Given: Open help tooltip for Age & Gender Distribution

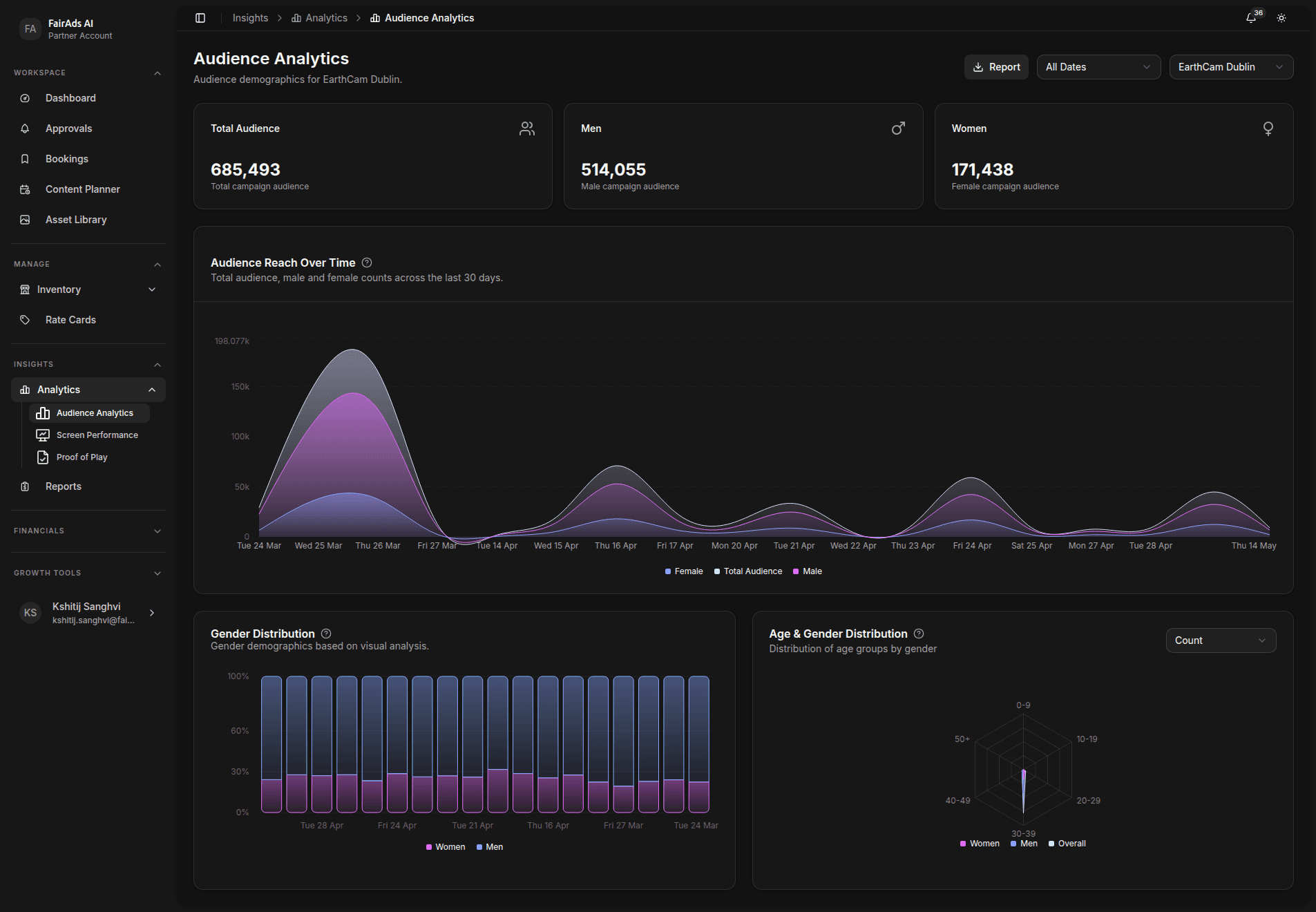Looking at the screenshot, I should click(x=919, y=634).
